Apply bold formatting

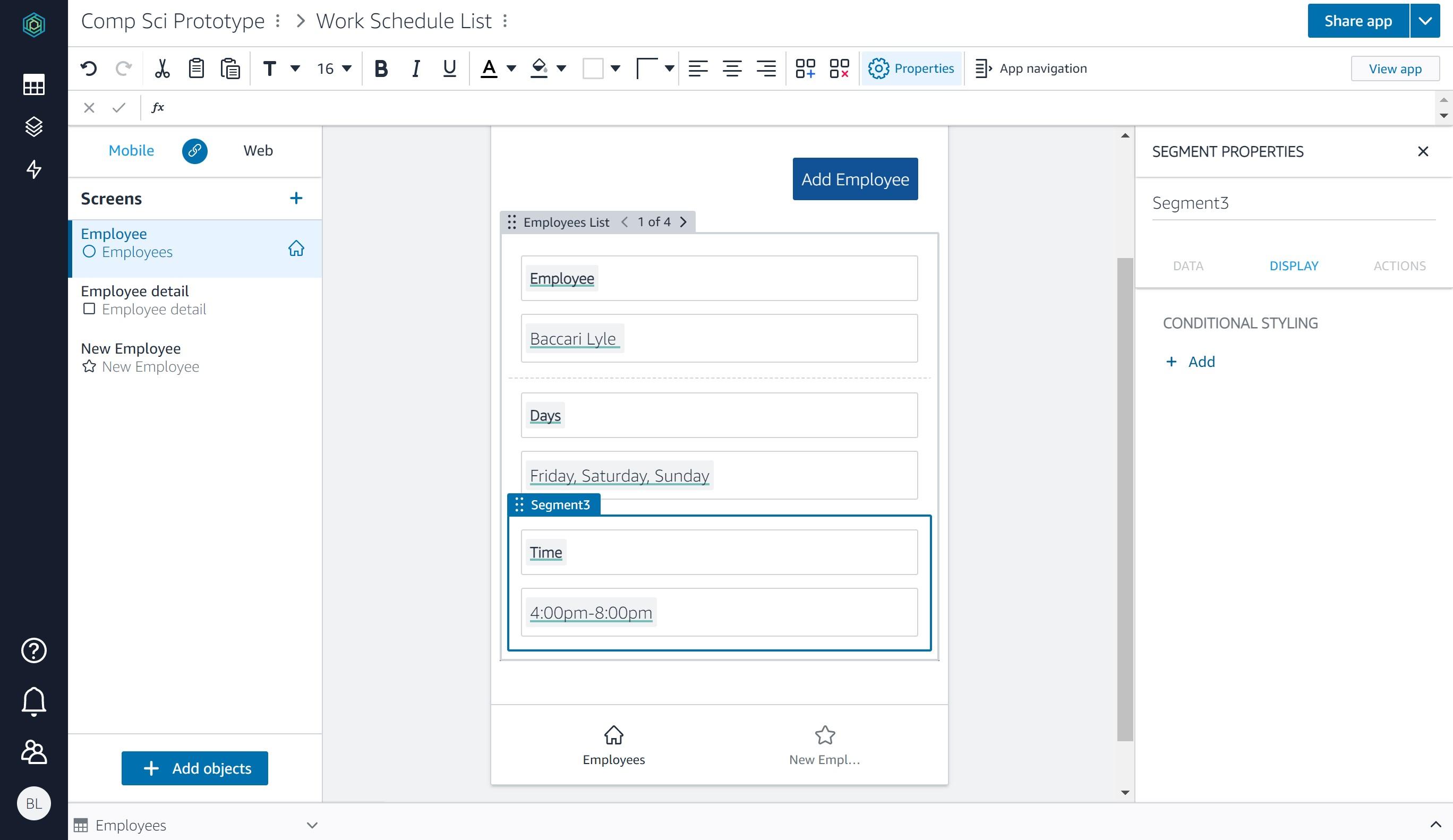point(381,68)
